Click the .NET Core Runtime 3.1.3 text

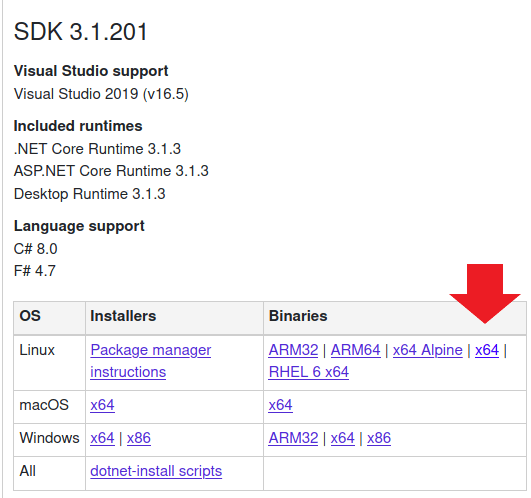click(x=97, y=149)
